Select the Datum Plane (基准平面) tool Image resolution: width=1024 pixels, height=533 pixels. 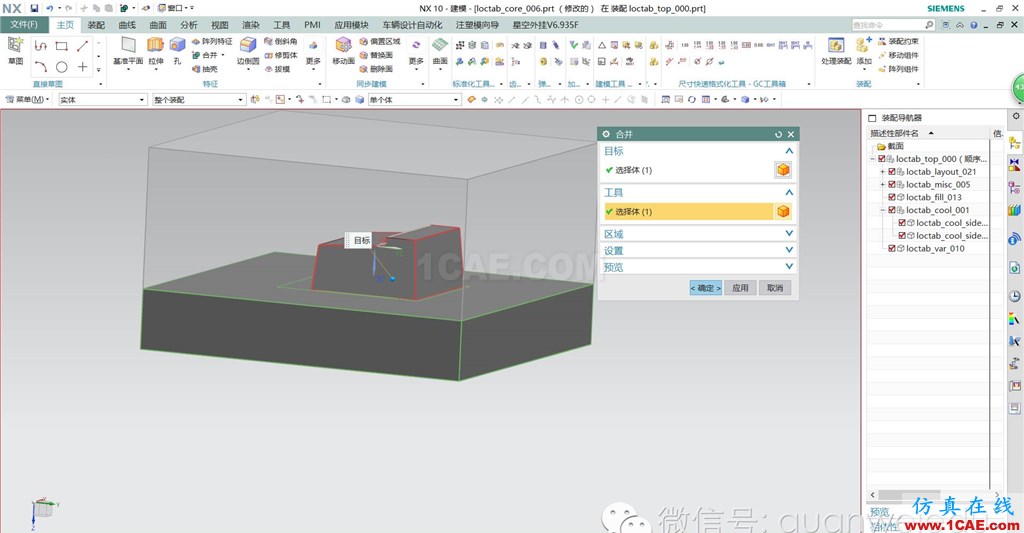[x=127, y=46]
